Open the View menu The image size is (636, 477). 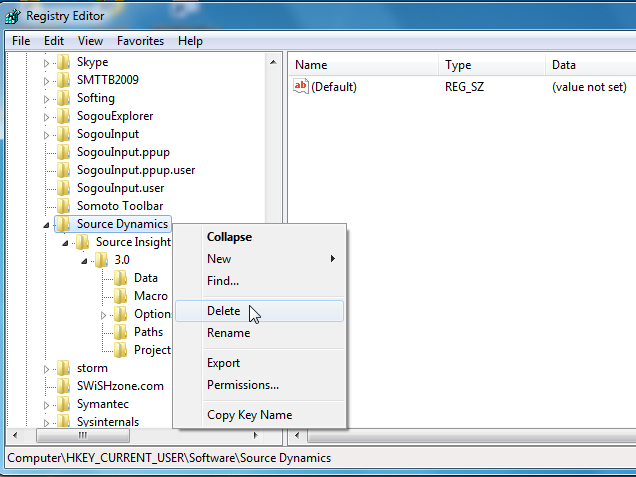click(x=90, y=41)
